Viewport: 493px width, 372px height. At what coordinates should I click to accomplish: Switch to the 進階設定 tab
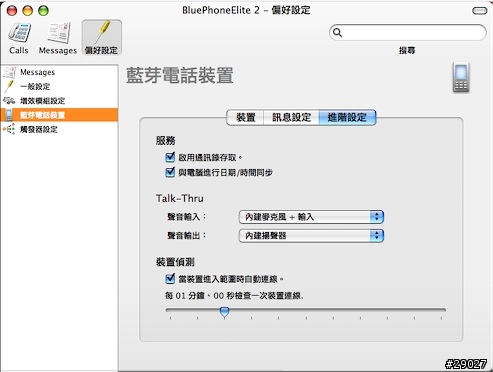[347, 117]
